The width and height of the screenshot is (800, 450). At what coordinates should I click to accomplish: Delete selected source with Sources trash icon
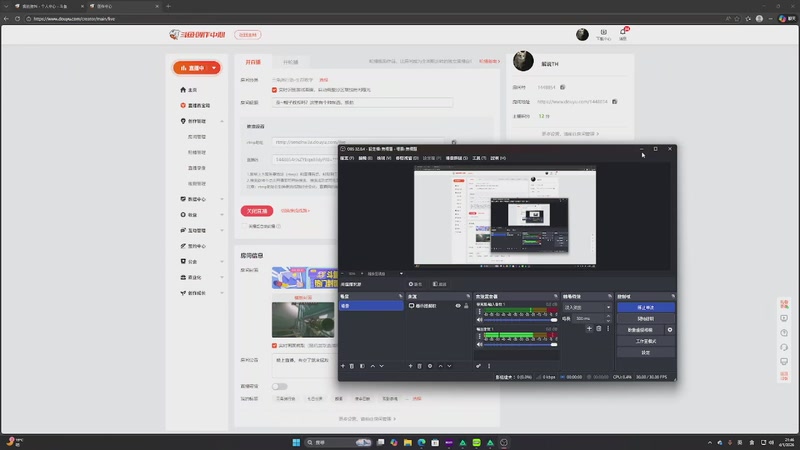tap(420, 366)
